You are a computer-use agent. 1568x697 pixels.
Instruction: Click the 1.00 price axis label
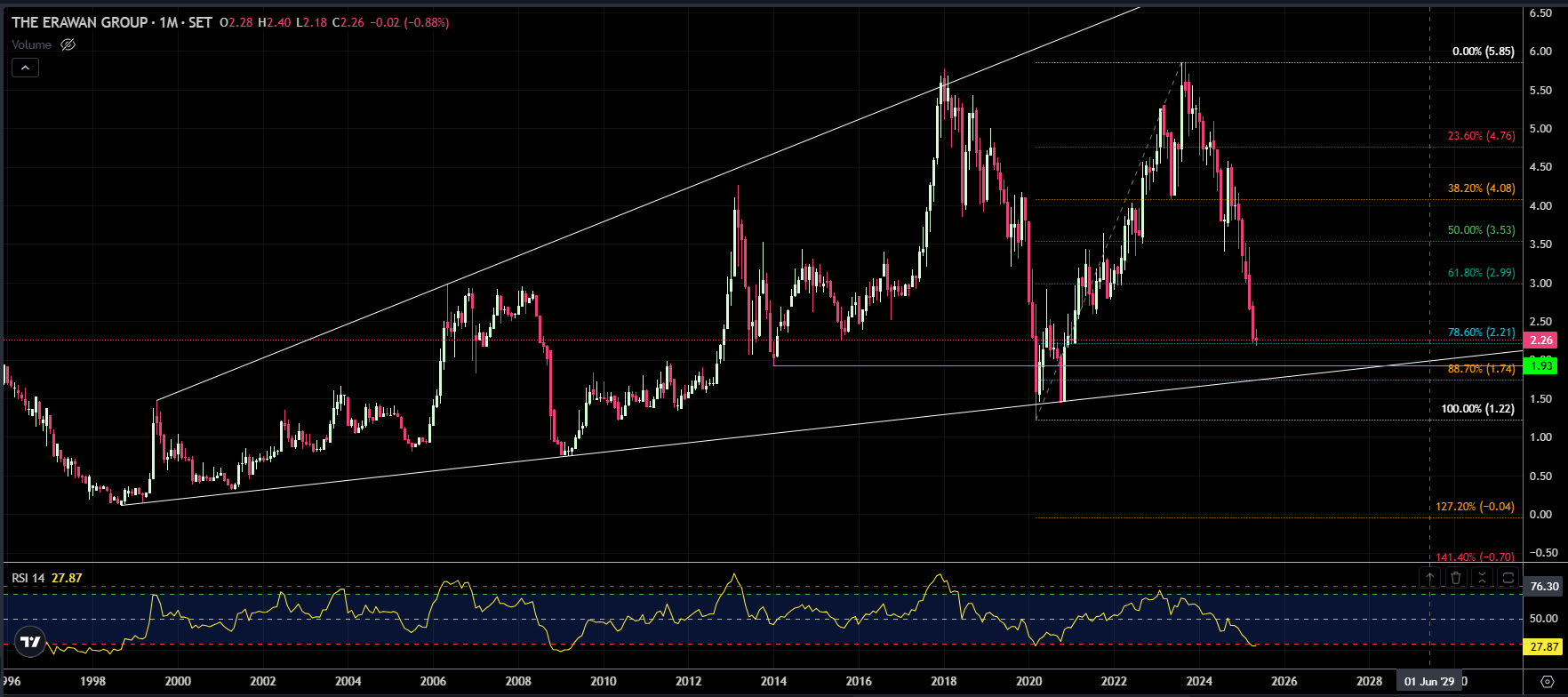(x=1540, y=437)
